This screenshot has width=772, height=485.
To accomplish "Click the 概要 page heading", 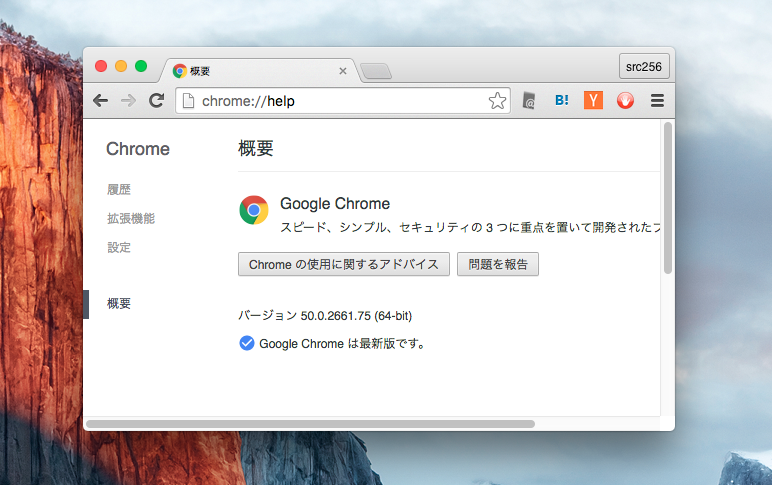I will [x=256, y=148].
